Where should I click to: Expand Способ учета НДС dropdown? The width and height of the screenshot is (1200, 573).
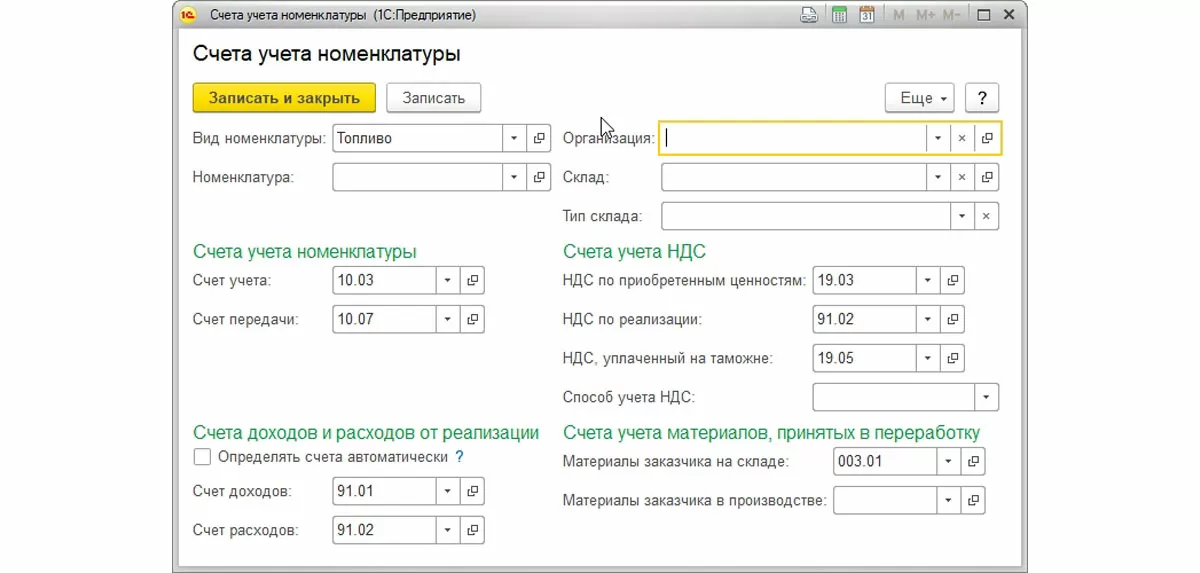(987, 397)
